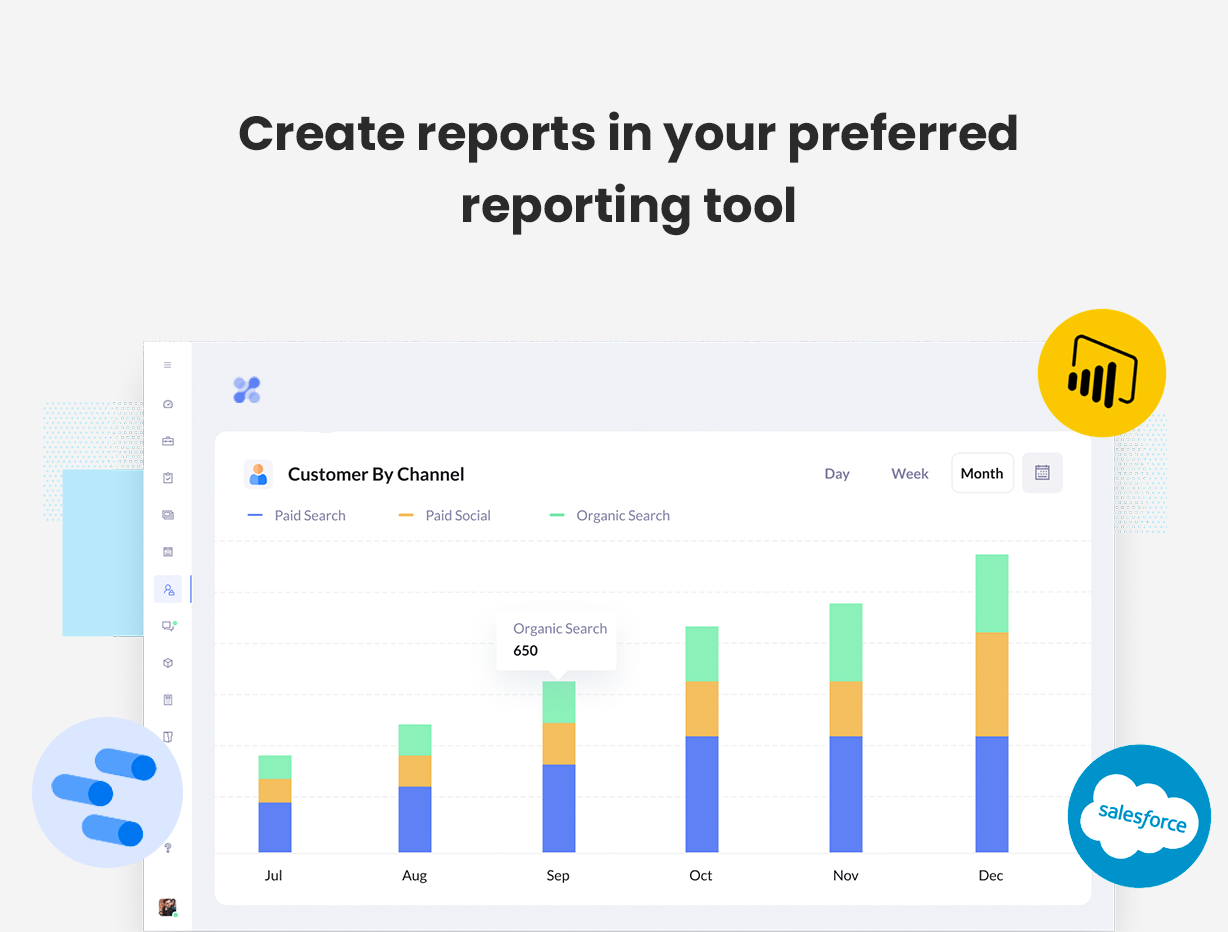This screenshot has width=1228, height=932.
Task: Select the highlighted user-lock sidebar icon
Action: [169, 589]
